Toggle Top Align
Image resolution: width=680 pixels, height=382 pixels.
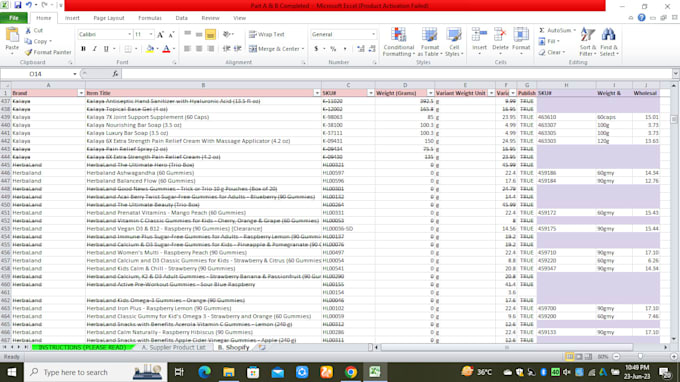pyautogui.click(x=188, y=34)
